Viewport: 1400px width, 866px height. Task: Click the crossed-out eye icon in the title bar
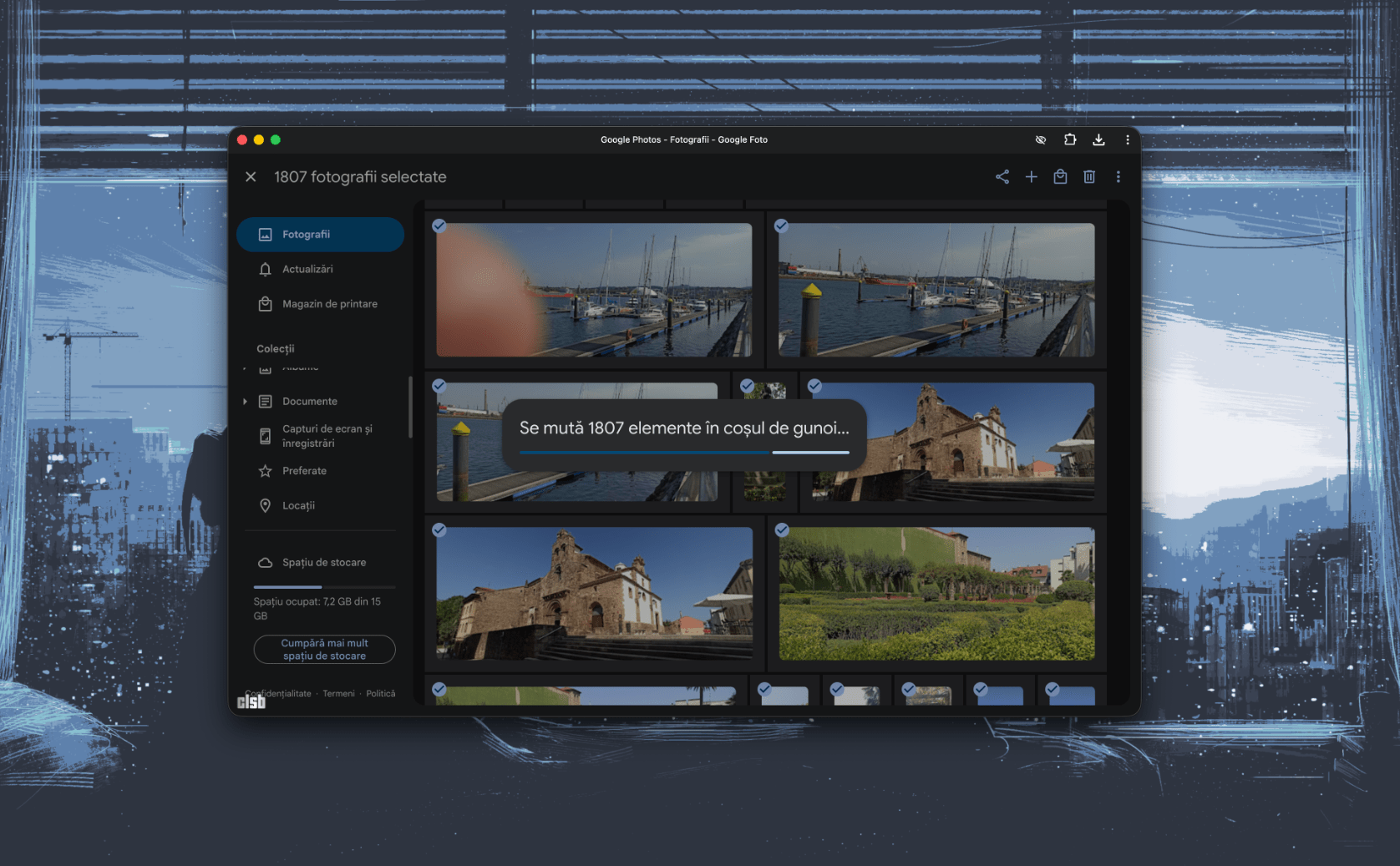click(x=1041, y=140)
